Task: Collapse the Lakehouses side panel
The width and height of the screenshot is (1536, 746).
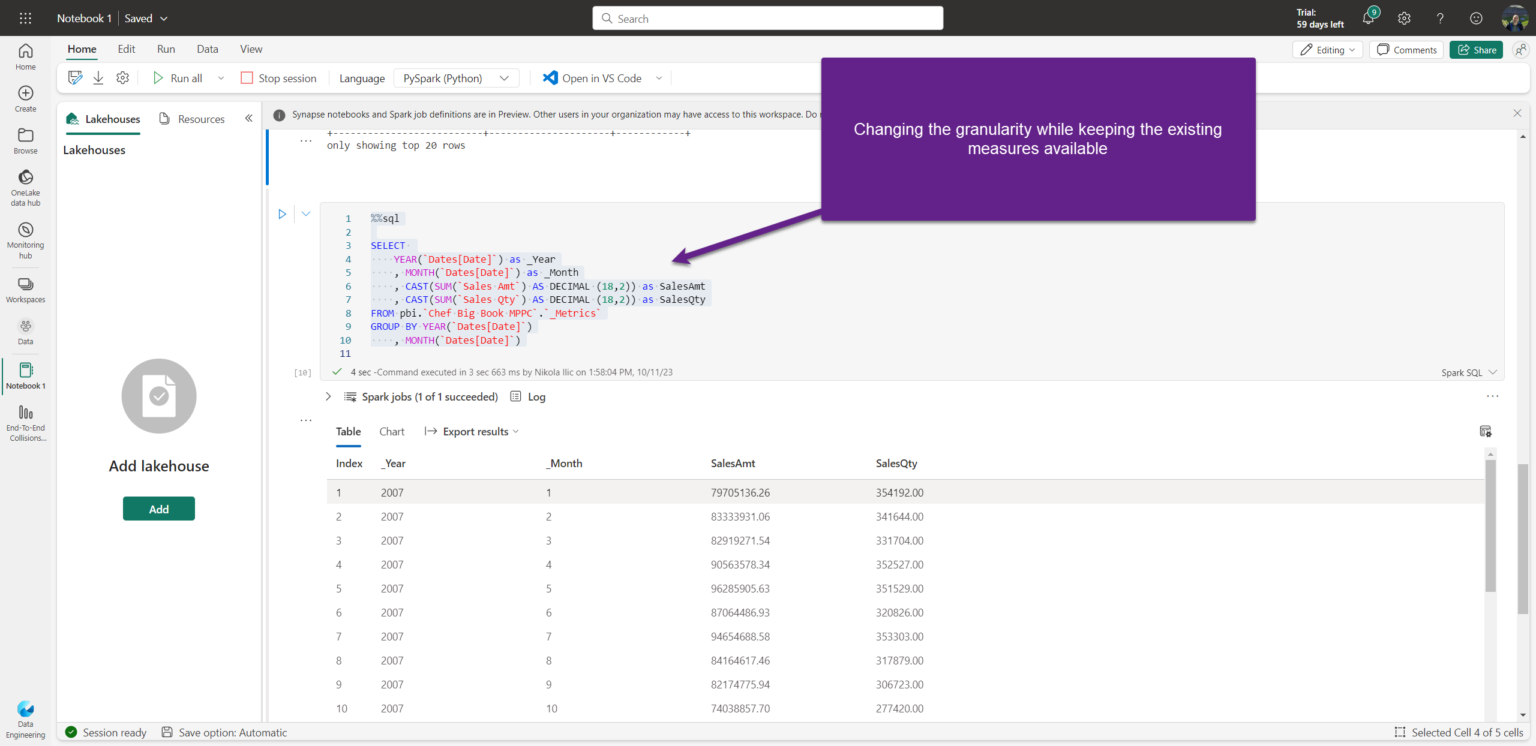Action: [249, 119]
